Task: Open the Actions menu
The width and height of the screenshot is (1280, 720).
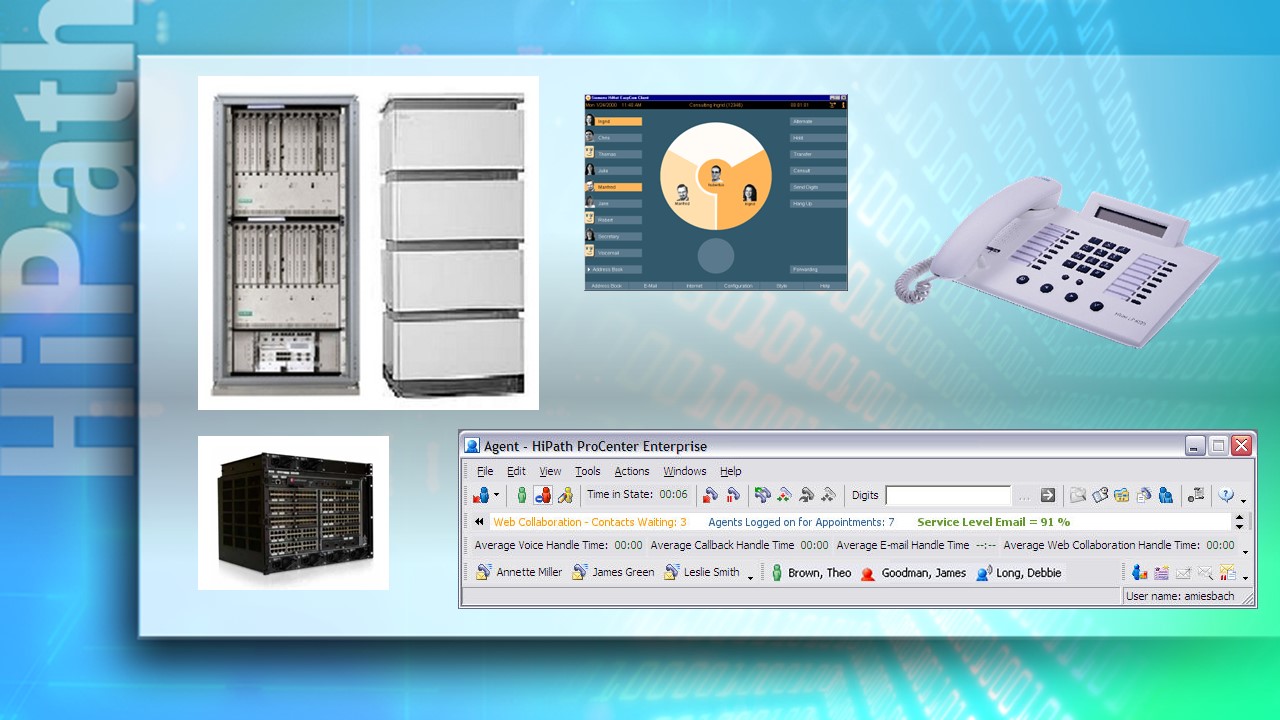Action: coord(632,471)
